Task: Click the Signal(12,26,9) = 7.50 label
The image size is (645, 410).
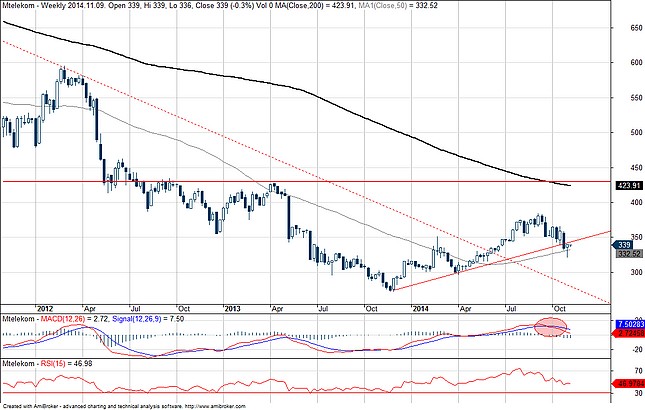Action: point(147,319)
